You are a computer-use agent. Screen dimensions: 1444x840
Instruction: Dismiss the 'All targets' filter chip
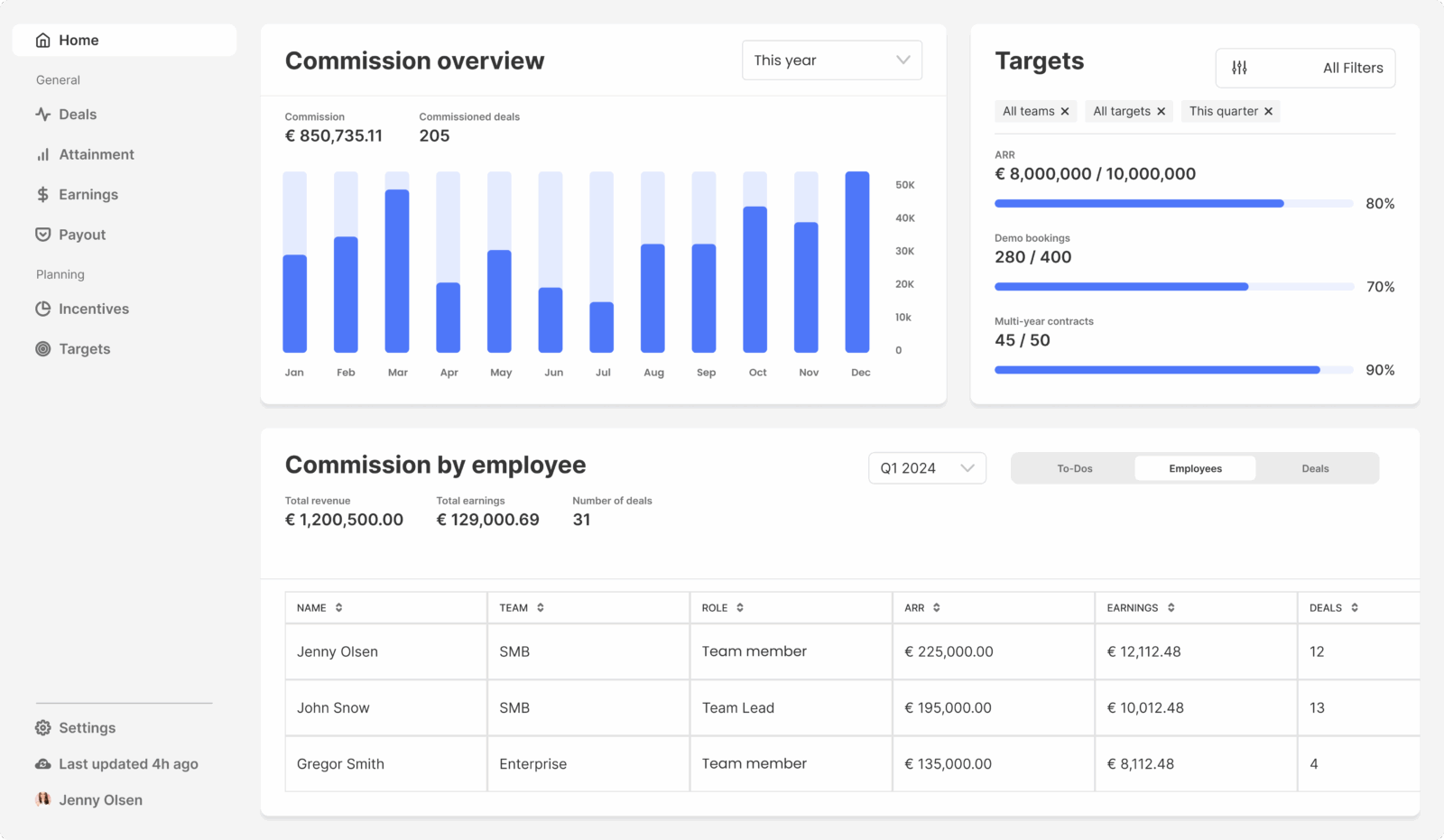click(x=1162, y=111)
